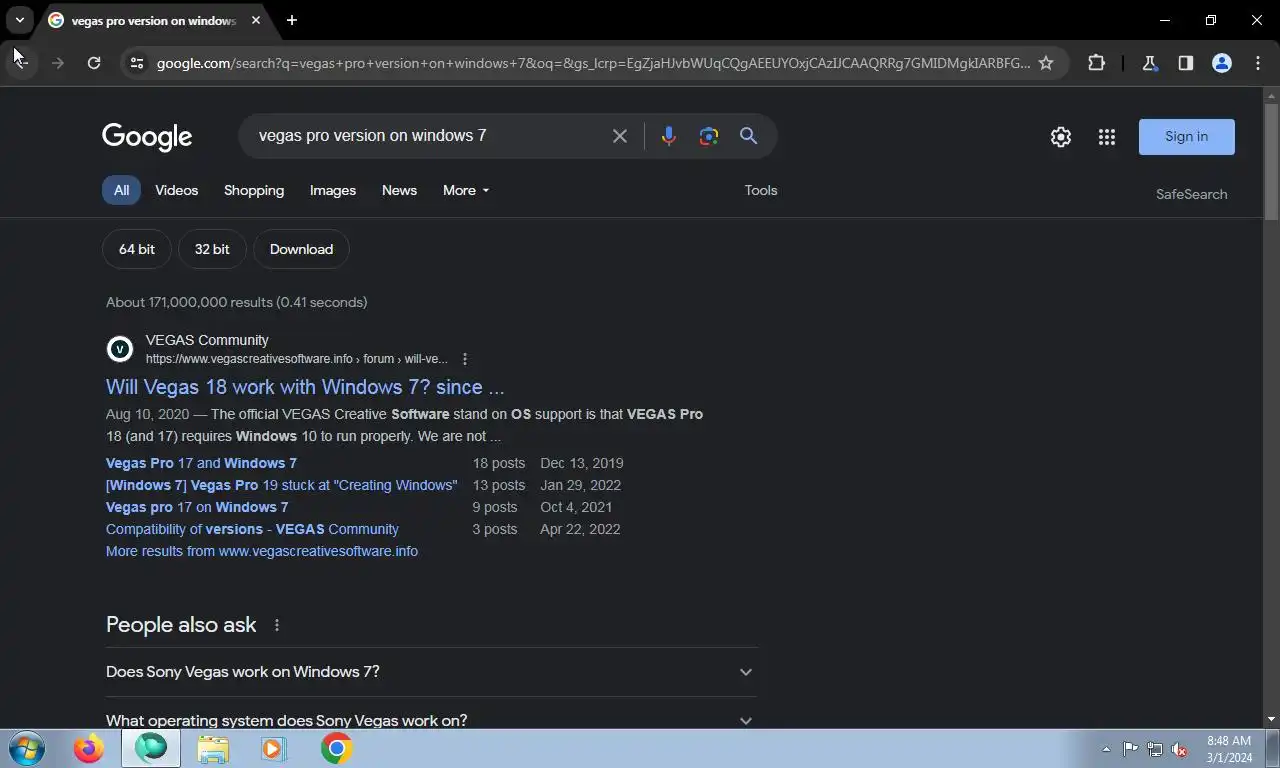This screenshot has height=768, width=1280.
Task: Open 'Vegas Pro 19 stuck at Creating Windows' sublink
Action: coord(282,485)
